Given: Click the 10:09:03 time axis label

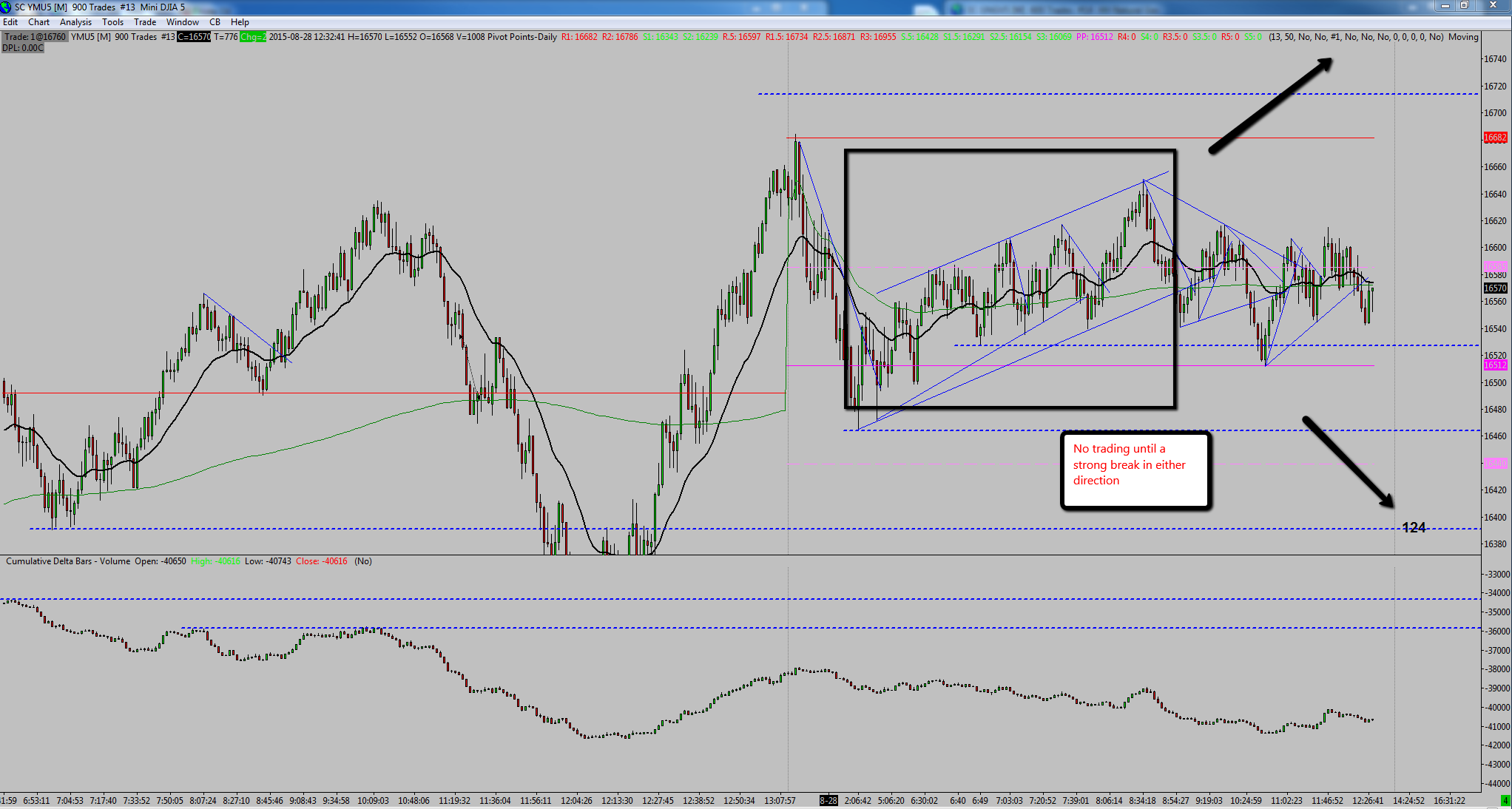Looking at the screenshot, I should [x=373, y=801].
